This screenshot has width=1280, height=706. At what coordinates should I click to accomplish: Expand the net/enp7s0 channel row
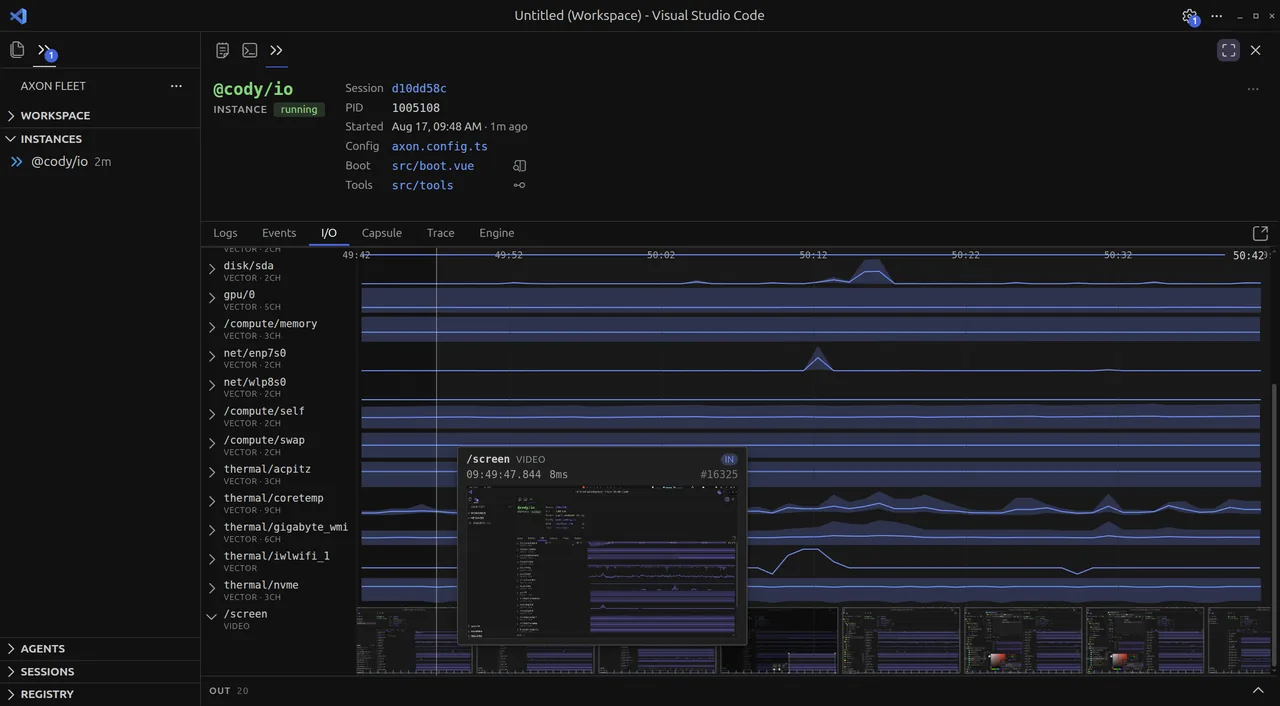pyautogui.click(x=212, y=356)
